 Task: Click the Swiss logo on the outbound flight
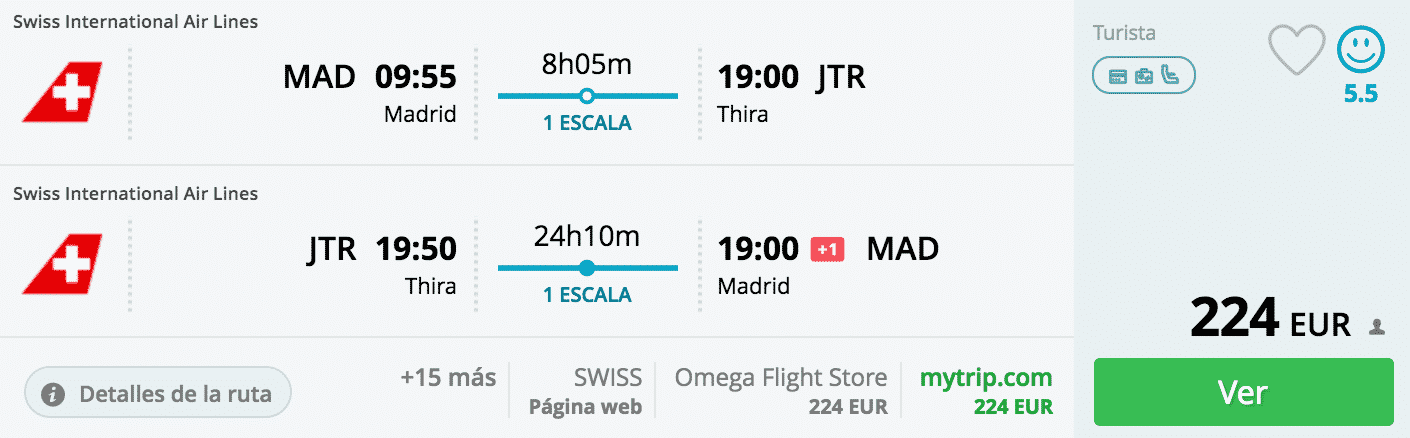[62, 92]
